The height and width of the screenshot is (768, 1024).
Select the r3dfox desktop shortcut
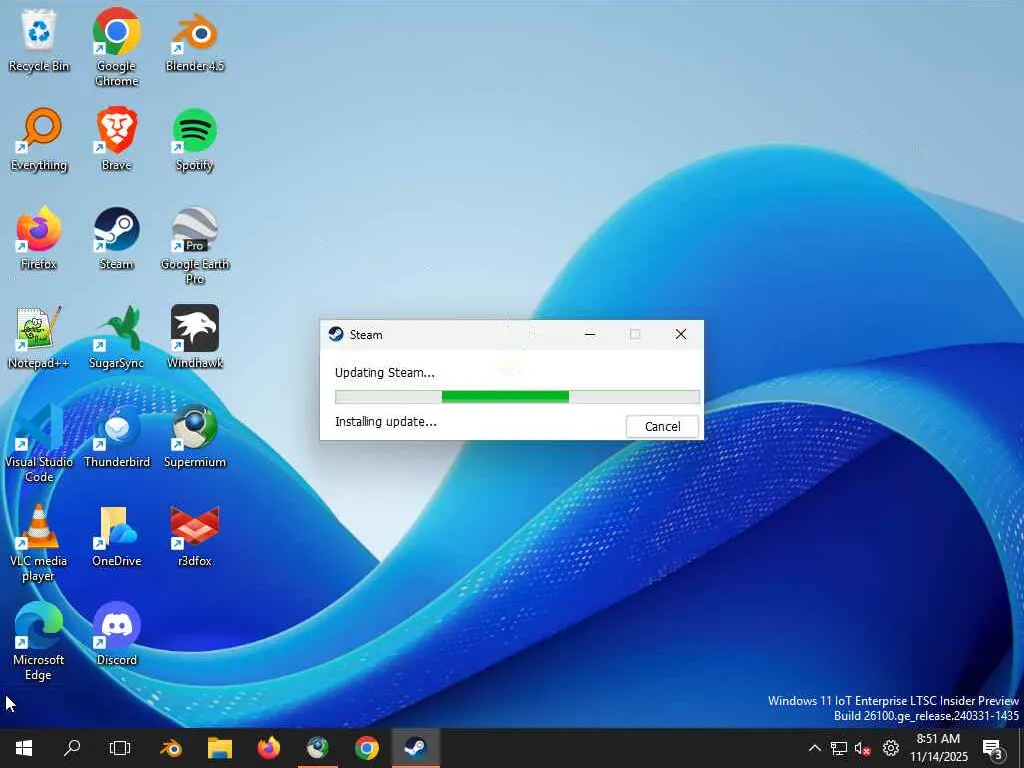pos(195,536)
